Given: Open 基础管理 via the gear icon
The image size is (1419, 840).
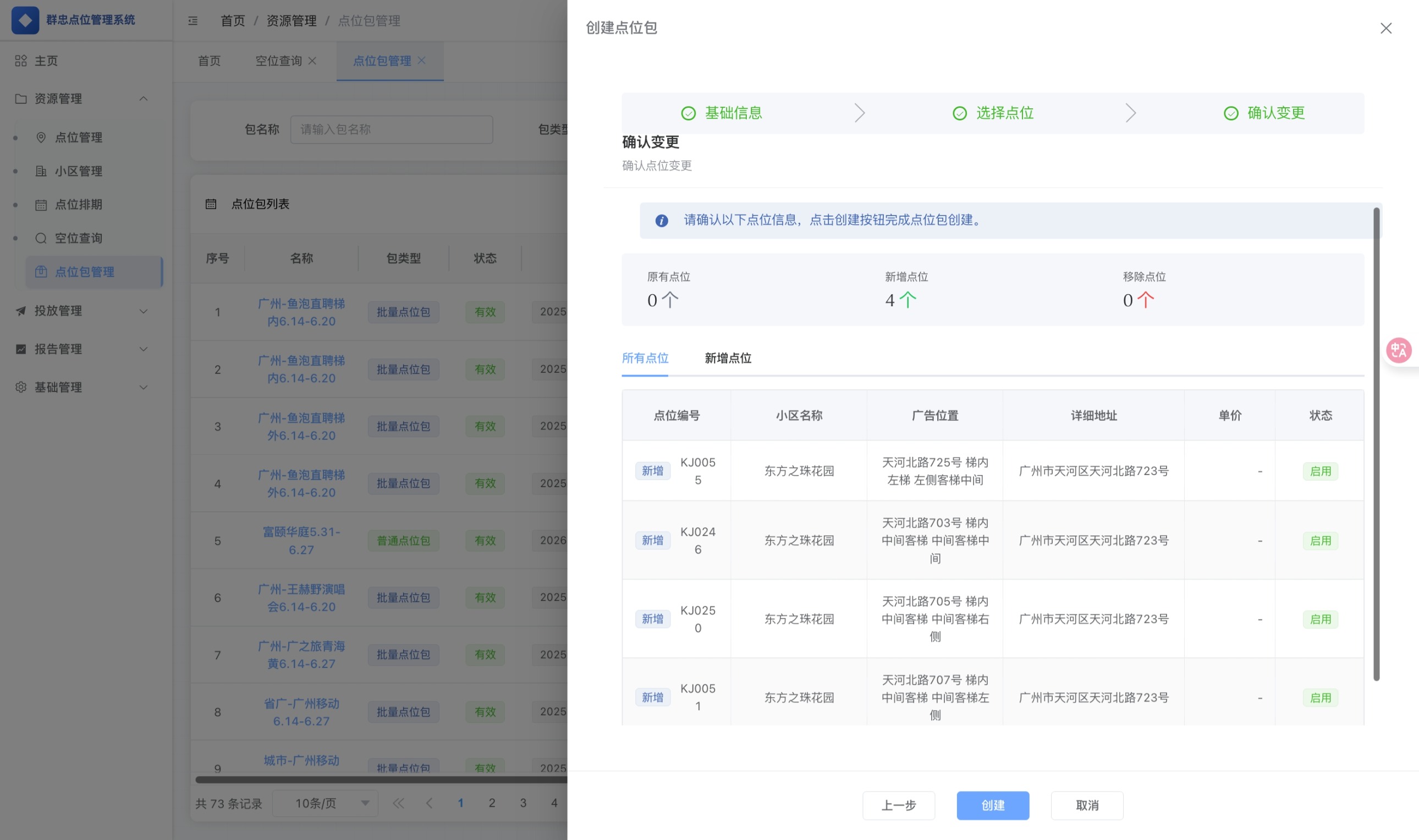Looking at the screenshot, I should tap(20, 387).
